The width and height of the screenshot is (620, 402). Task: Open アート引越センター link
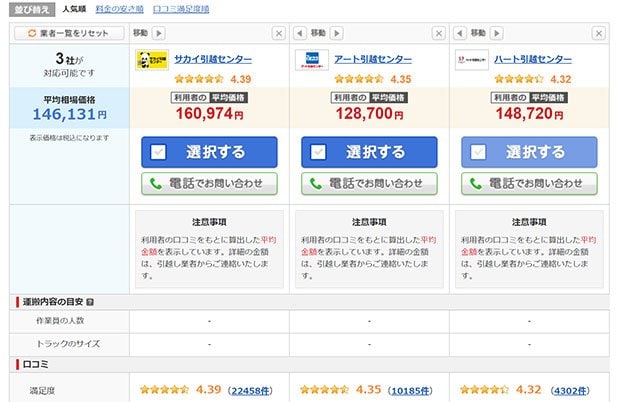coord(373,59)
